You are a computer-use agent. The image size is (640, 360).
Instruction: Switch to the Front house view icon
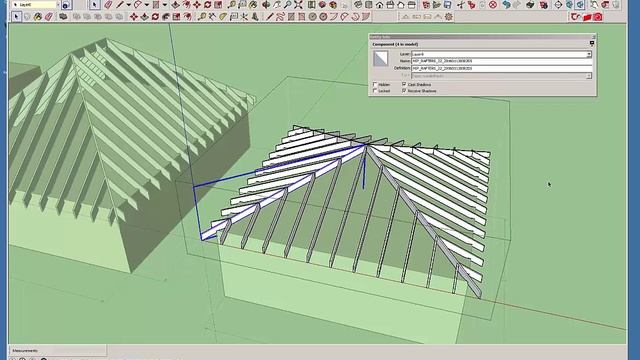click(x=380, y=5)
